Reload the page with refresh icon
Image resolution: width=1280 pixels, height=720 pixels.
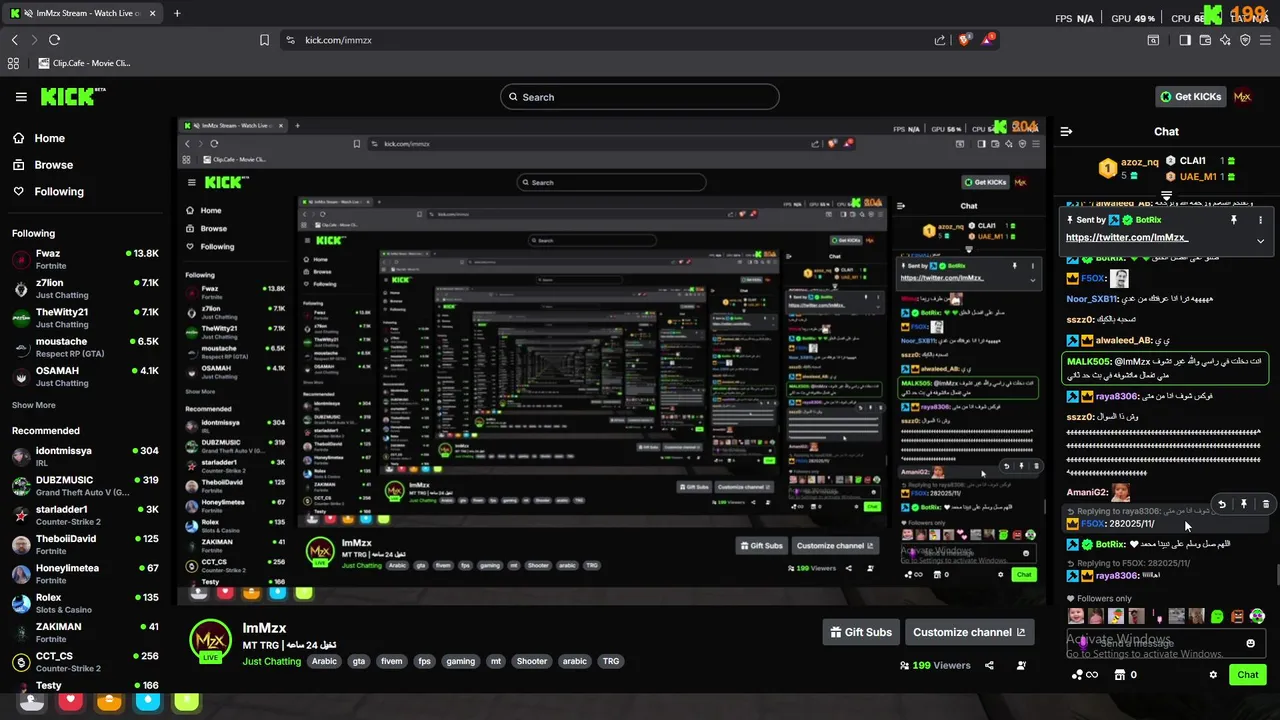(x=54, y=40)
